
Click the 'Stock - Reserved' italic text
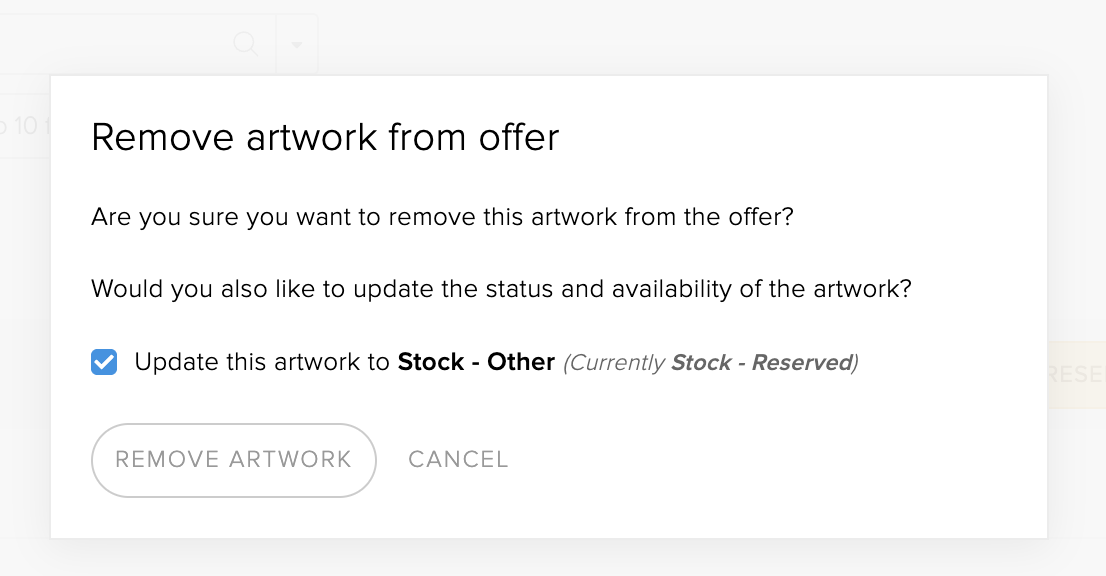coord(762,362)
